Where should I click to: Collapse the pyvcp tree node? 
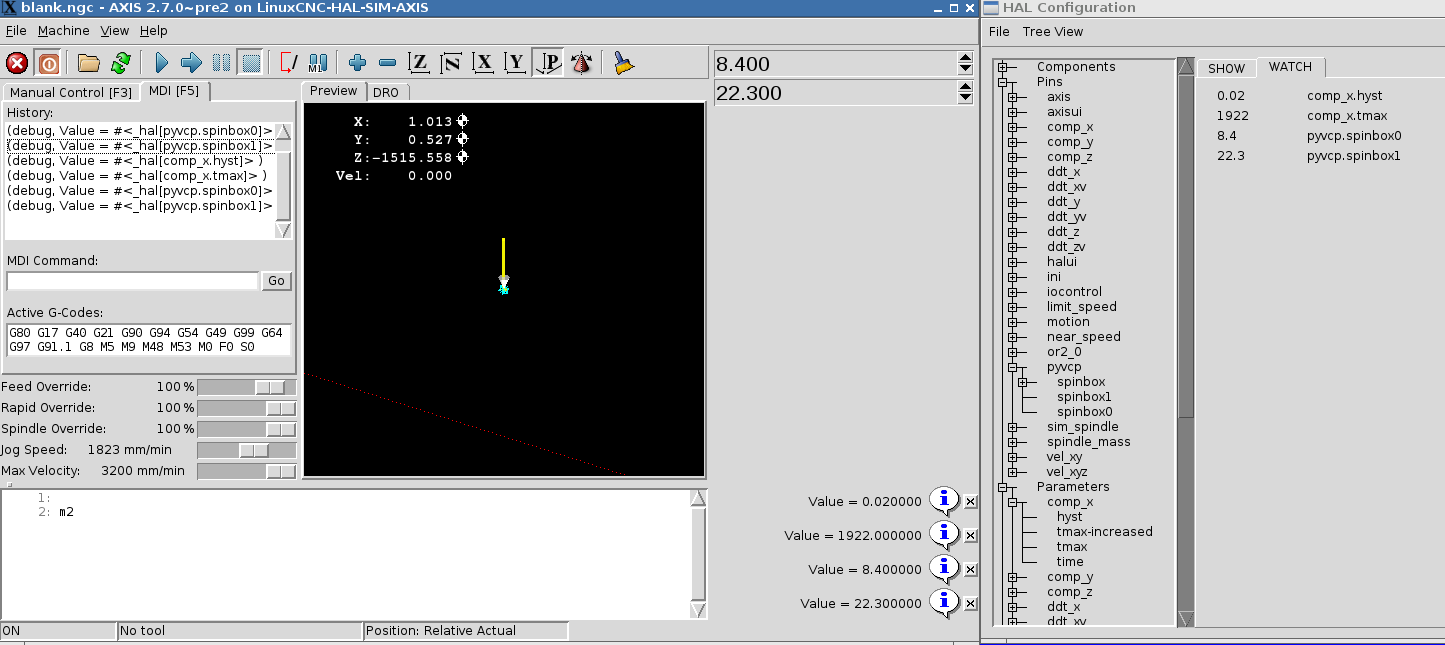(1012, 367)
